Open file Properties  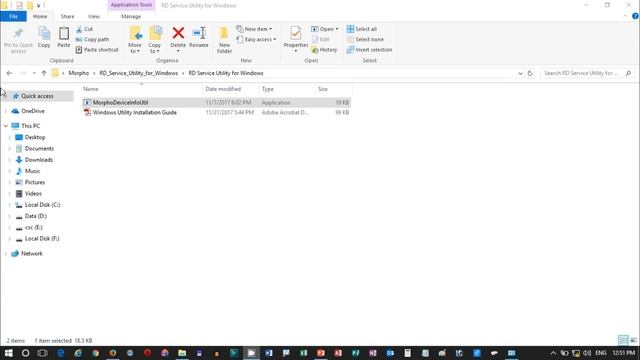pyautogui.click(x=296, y=39)
